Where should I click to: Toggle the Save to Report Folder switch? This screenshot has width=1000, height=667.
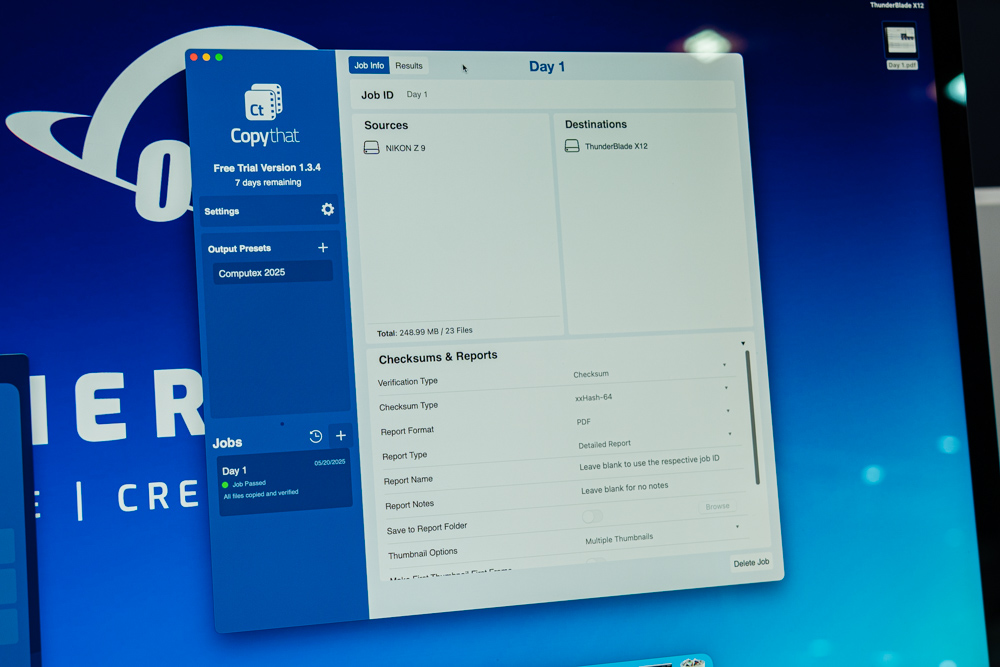[x=592, y=516]
